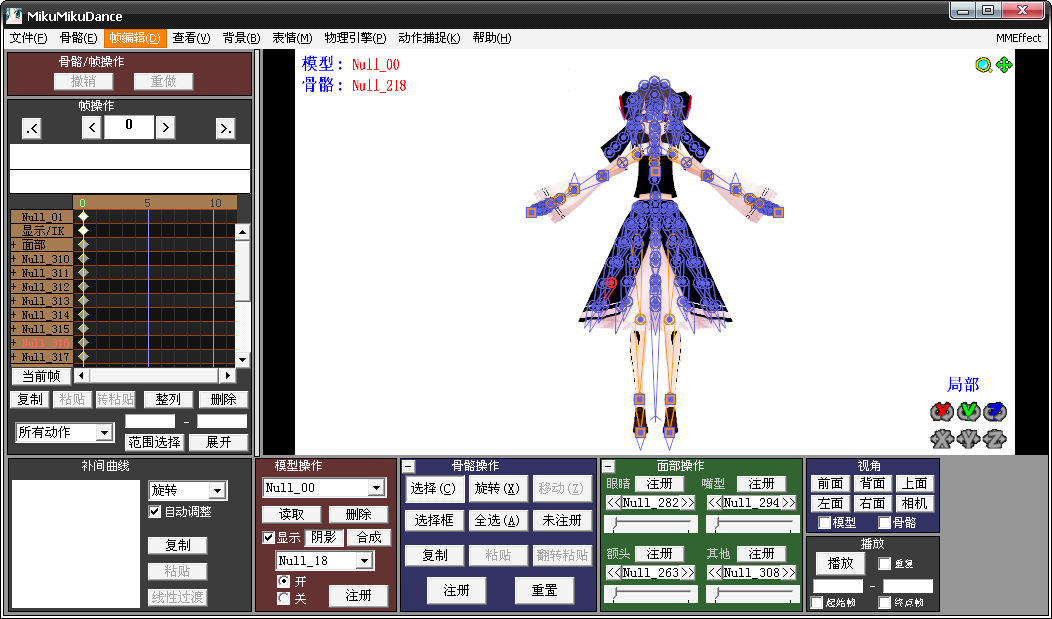This screenshot has width=1052, height=619.
Task: Open the 物理引擎(P) menu
Action: [356, 38]
